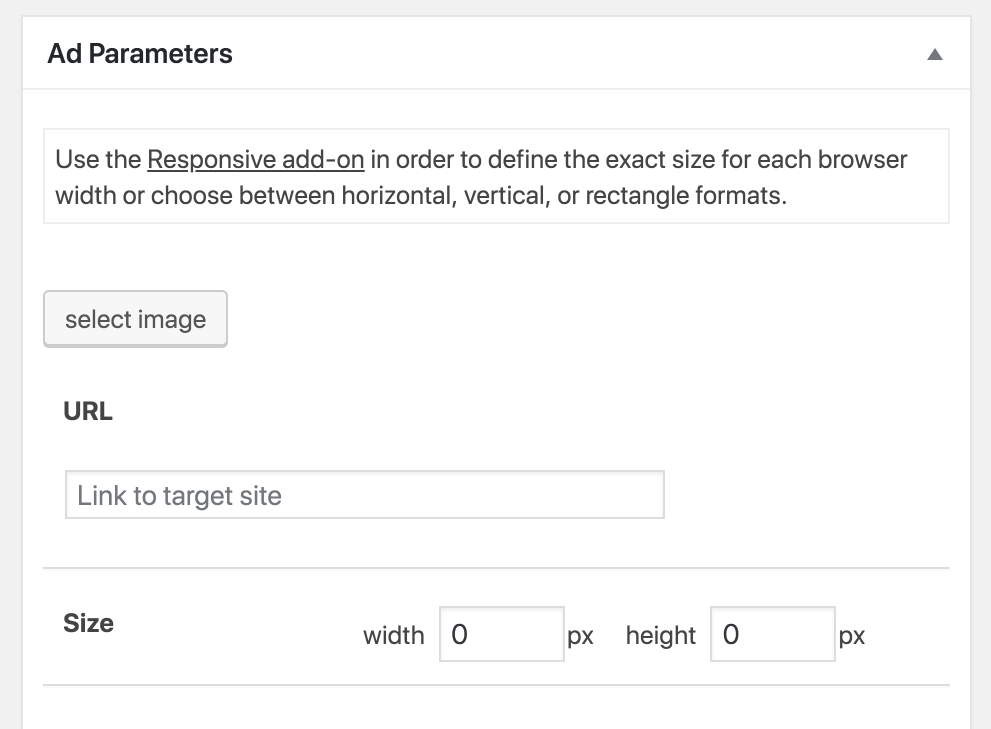Click the px unit after height field

point(852,636)
